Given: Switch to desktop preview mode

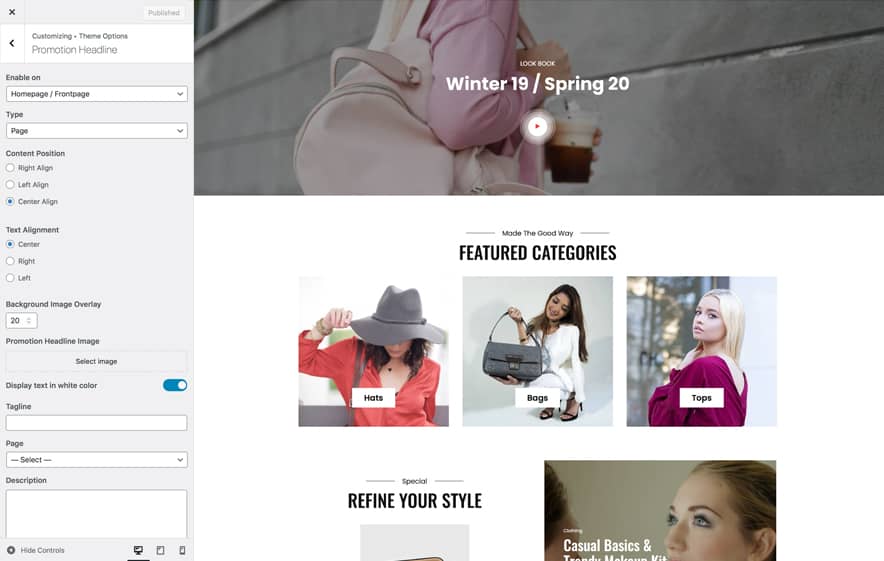Looking at the screenshot, I should coord(138,550).
